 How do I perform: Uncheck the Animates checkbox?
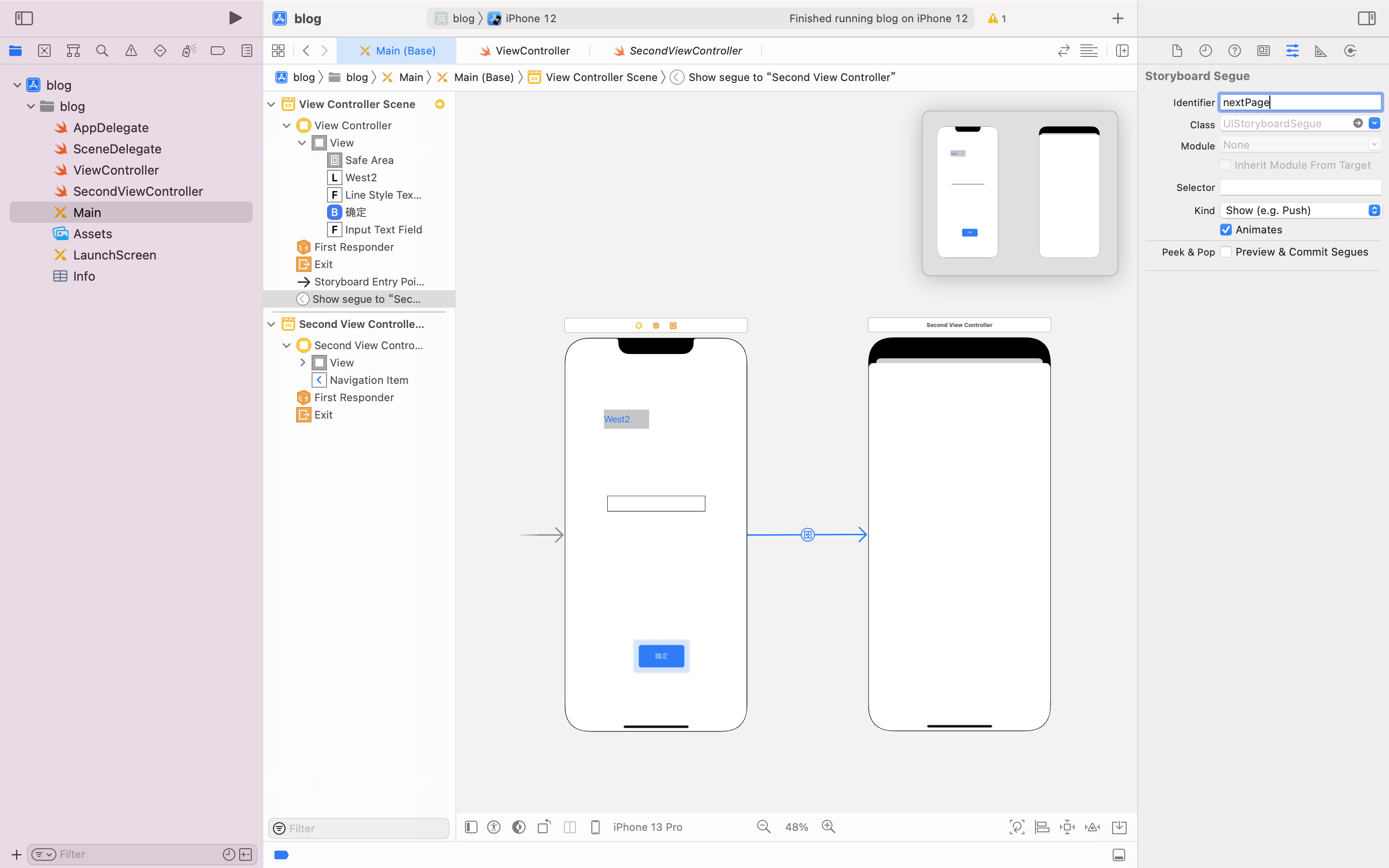point(1226,230)
